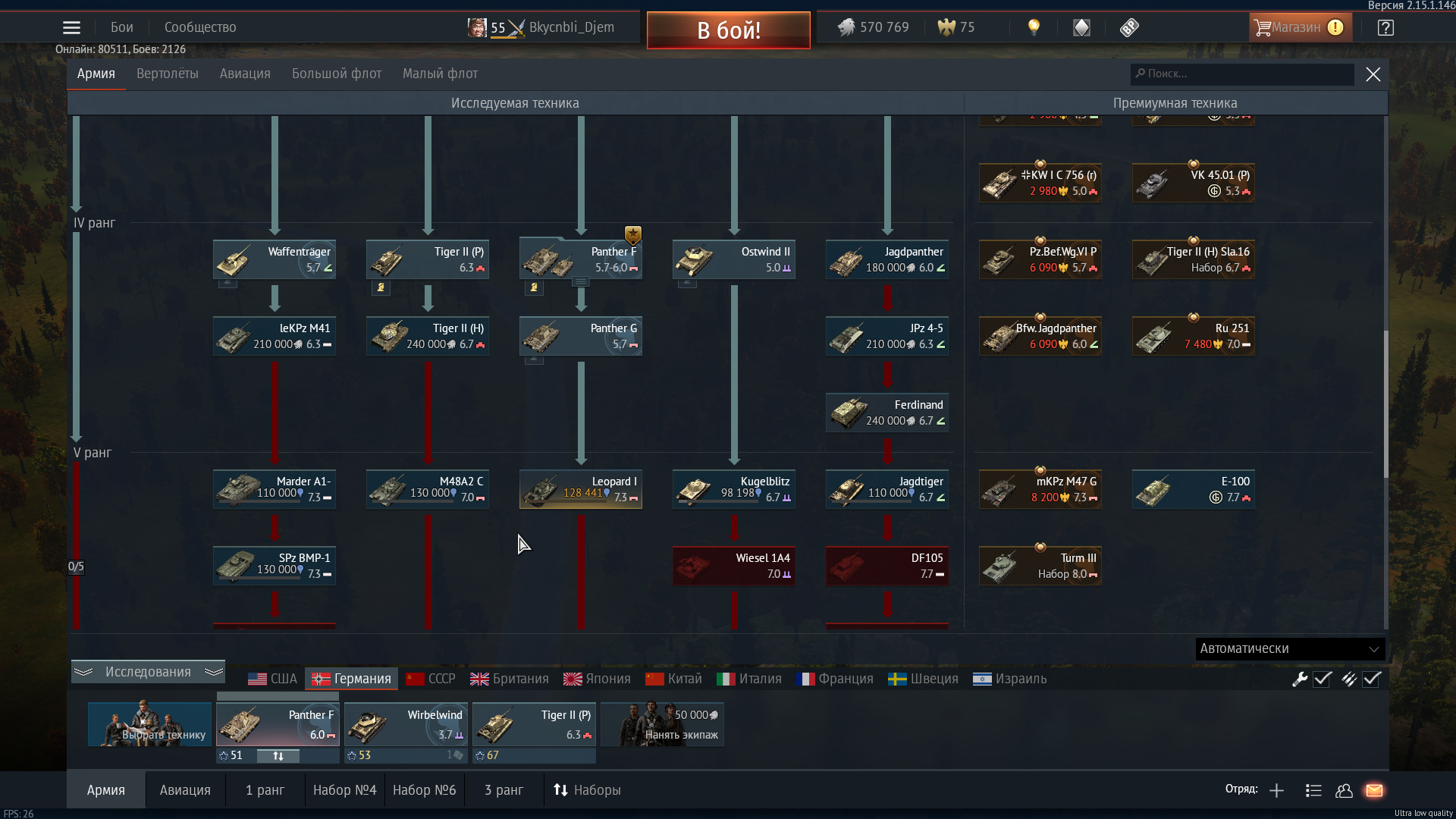The image size is (1456, 819).
Task: Click the auto-refill ammunition icon
Action: click(x=1349, y=679)
